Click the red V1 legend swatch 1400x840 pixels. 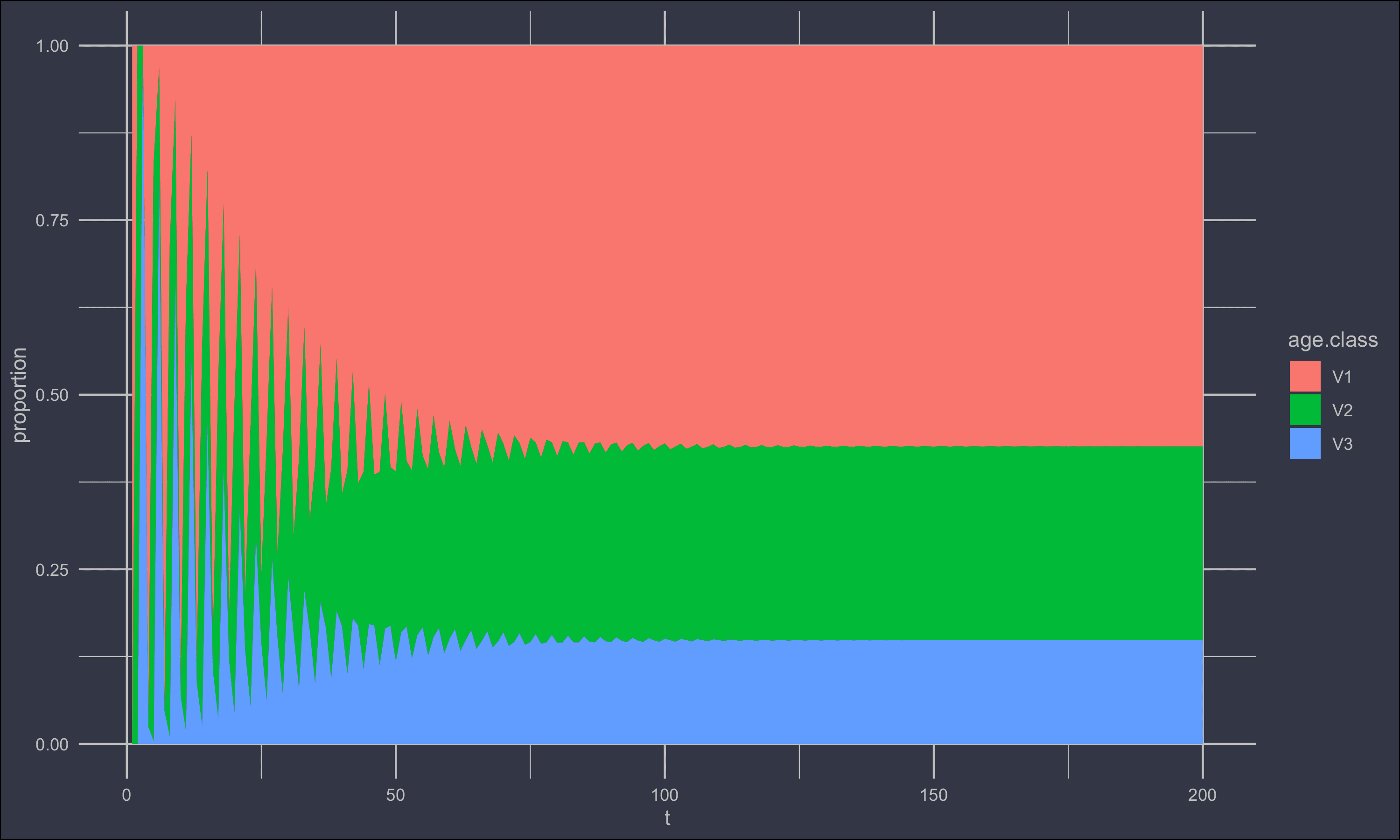pos(1305,376)
